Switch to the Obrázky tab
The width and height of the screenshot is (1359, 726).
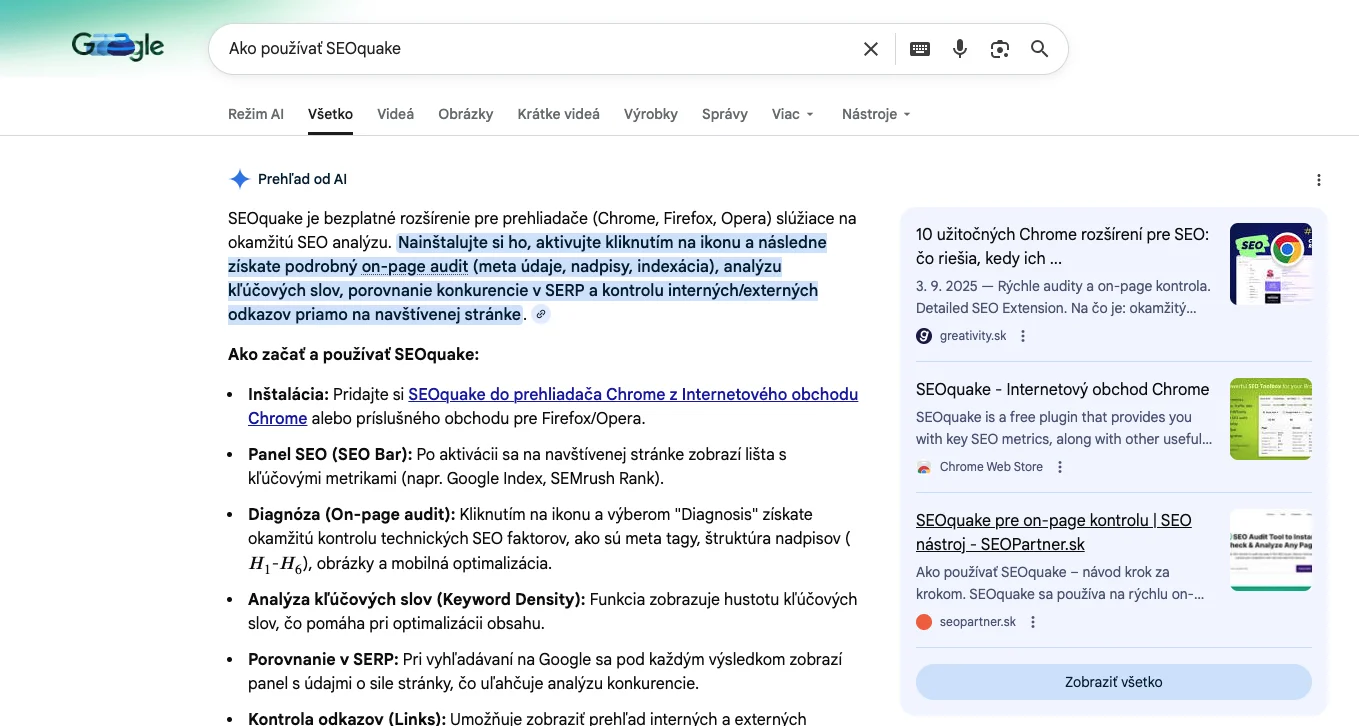click(x=465, y=114)
